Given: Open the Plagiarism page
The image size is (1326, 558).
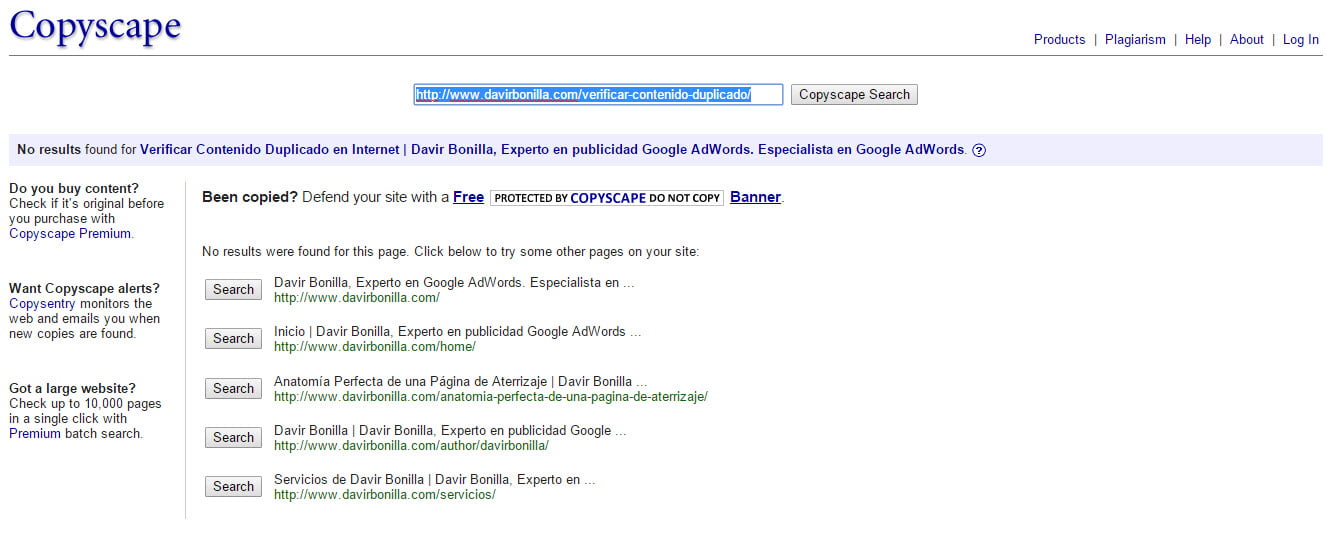Looking at the screenshot, I should [1135, 40].
